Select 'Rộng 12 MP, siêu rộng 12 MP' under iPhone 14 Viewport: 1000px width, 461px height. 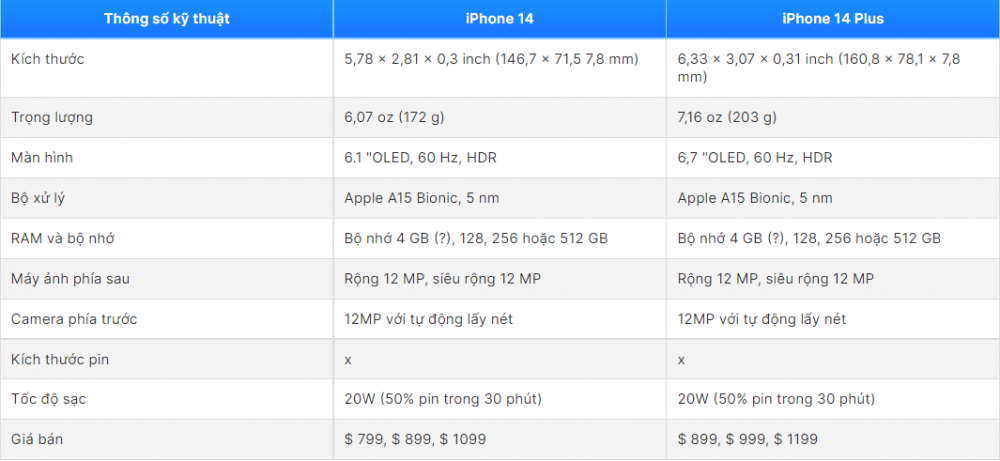tap(443, 279)
